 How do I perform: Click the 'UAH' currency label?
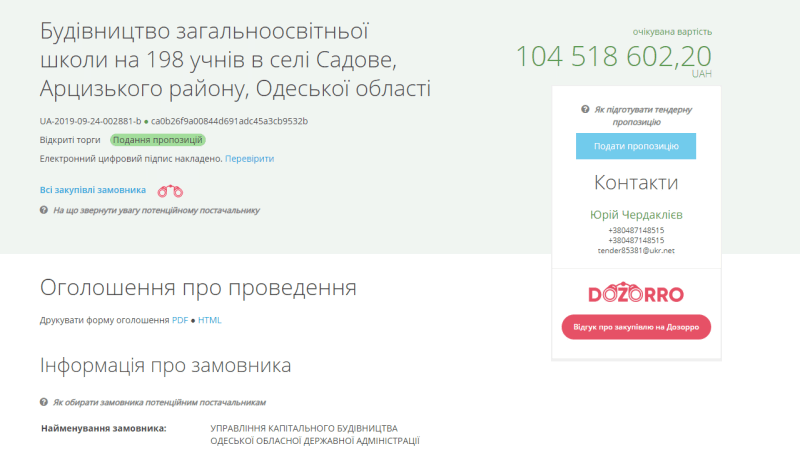(702, 74)
